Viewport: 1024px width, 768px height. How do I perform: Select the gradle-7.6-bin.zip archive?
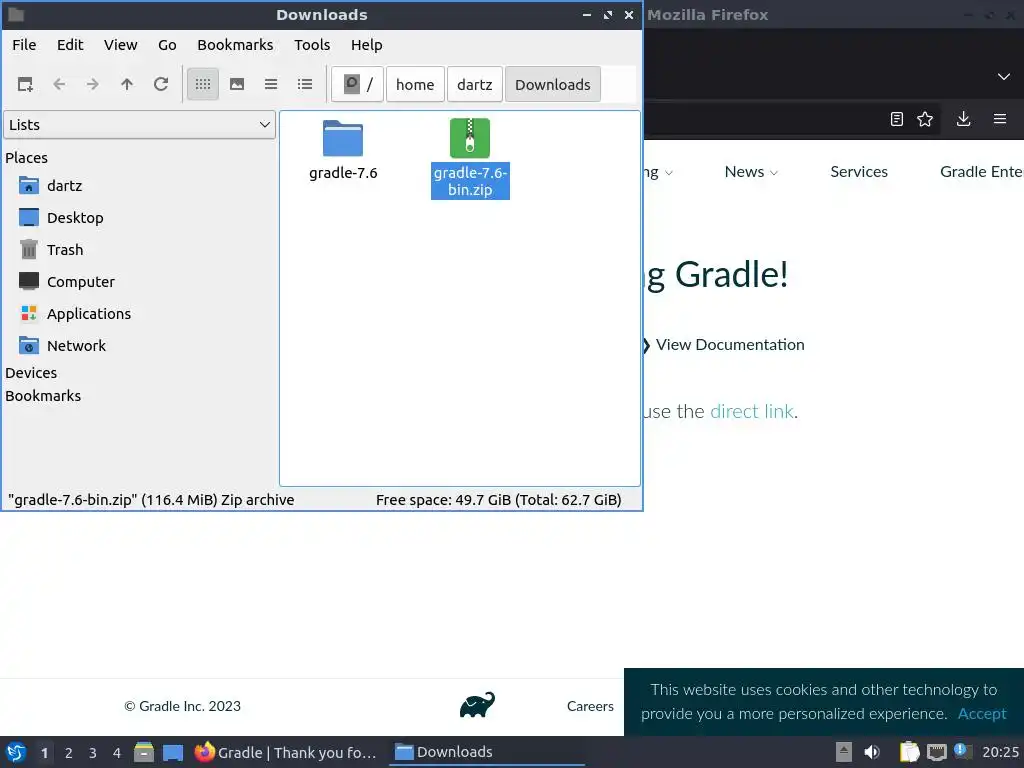(x=470, y=158)
